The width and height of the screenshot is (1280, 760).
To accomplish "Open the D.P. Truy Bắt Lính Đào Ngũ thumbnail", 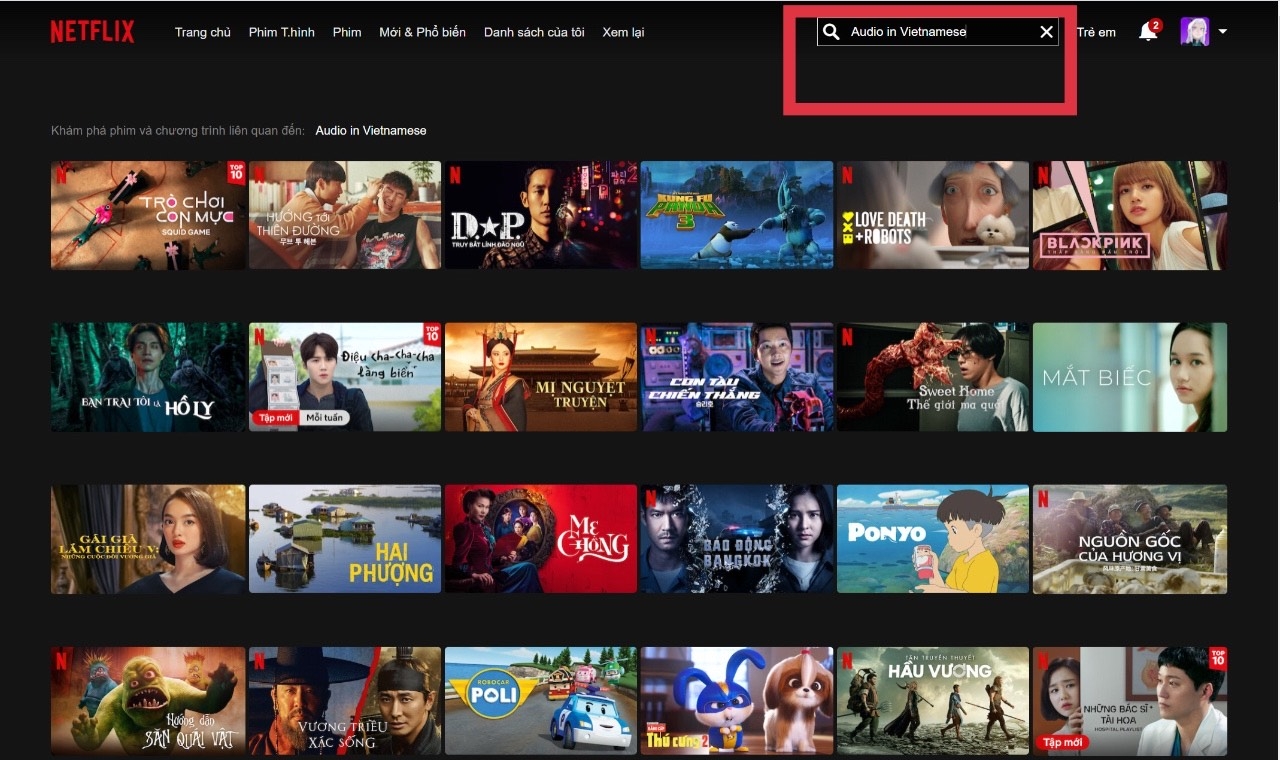I will click(541, 215).
